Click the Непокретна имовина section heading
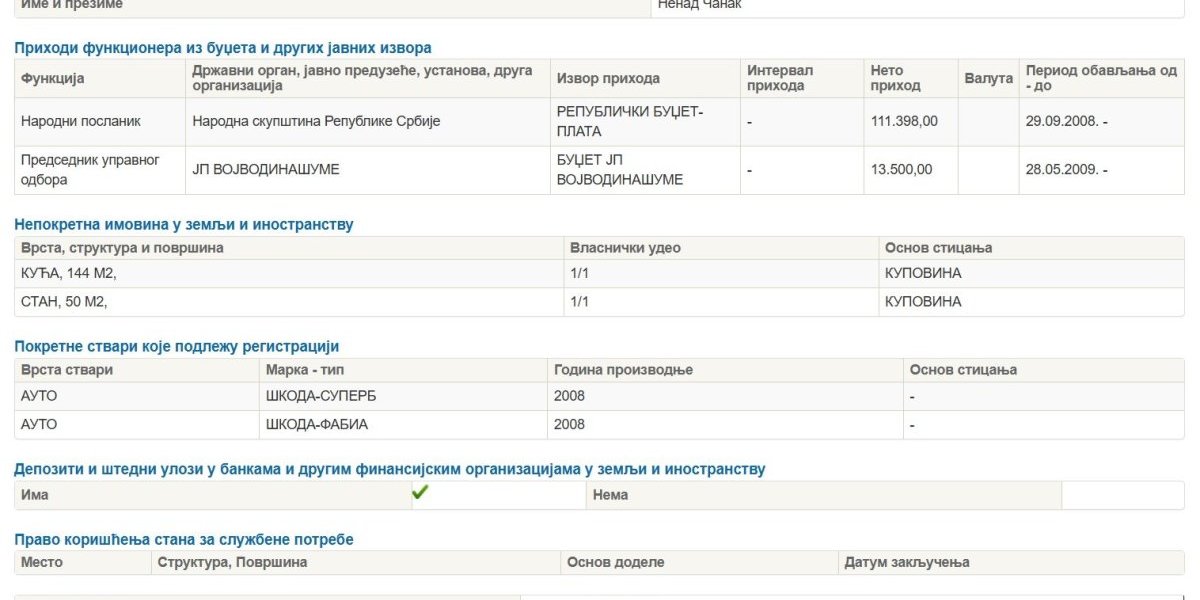Viewport: 1200px width, 600px height. click(184, 224)
